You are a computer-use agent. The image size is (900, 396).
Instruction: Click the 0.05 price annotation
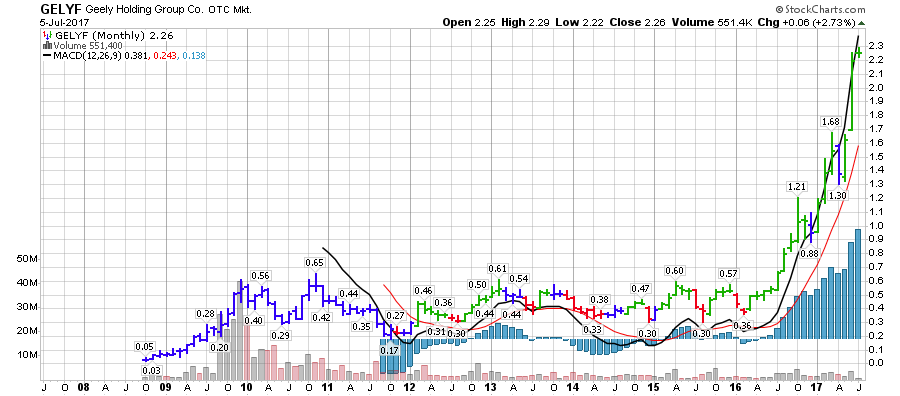click(x=145, y=347)
